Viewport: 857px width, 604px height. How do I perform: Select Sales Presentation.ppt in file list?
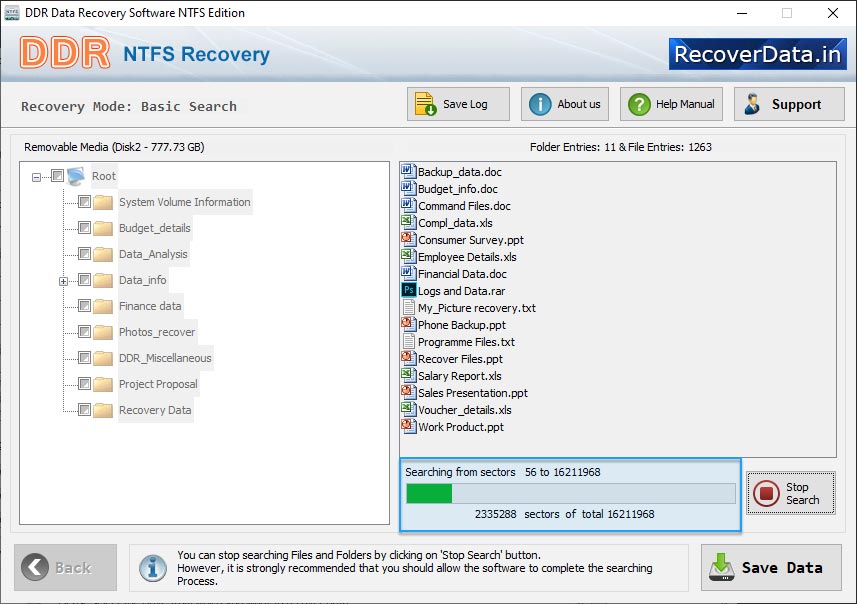[473, 393]
